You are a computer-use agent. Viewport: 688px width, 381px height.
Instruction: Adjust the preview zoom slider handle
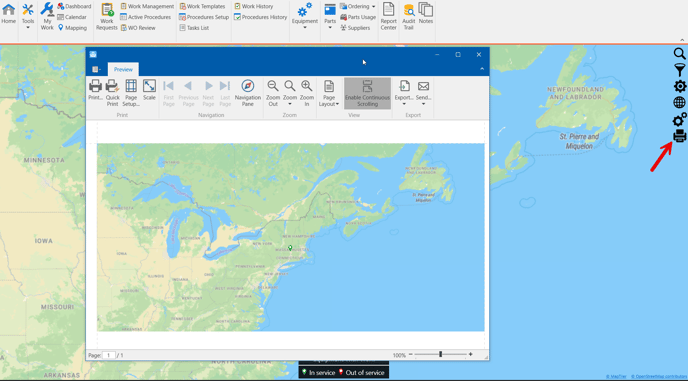click(x=440, y=354)
